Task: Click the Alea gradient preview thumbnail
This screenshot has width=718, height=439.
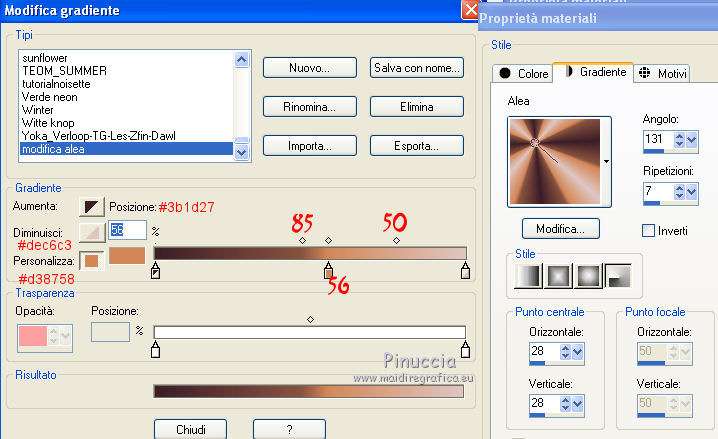Action: coord(555,162)
